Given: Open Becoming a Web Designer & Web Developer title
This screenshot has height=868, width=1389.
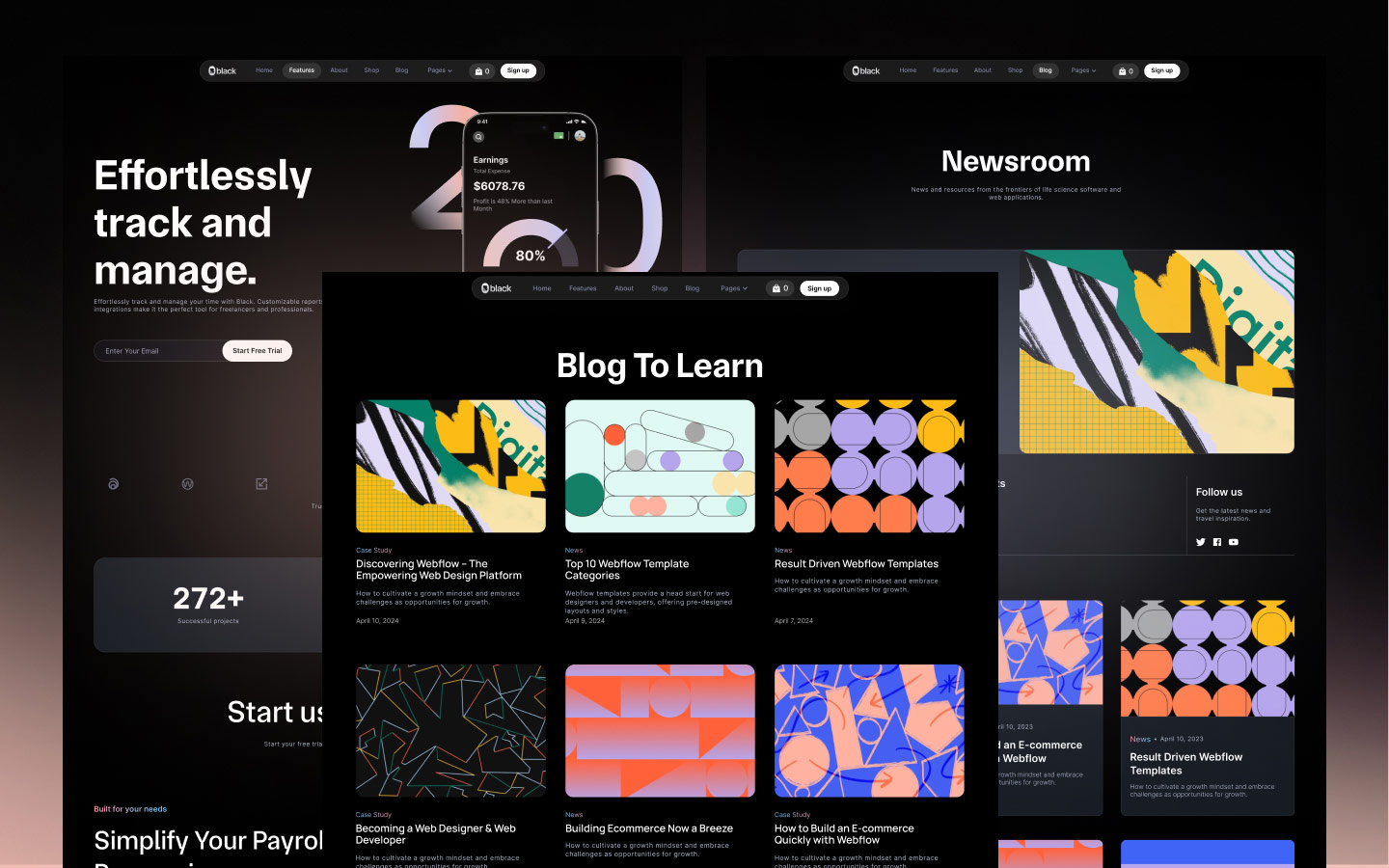Looking at the screenshot, I should click(x=436, y=834).
